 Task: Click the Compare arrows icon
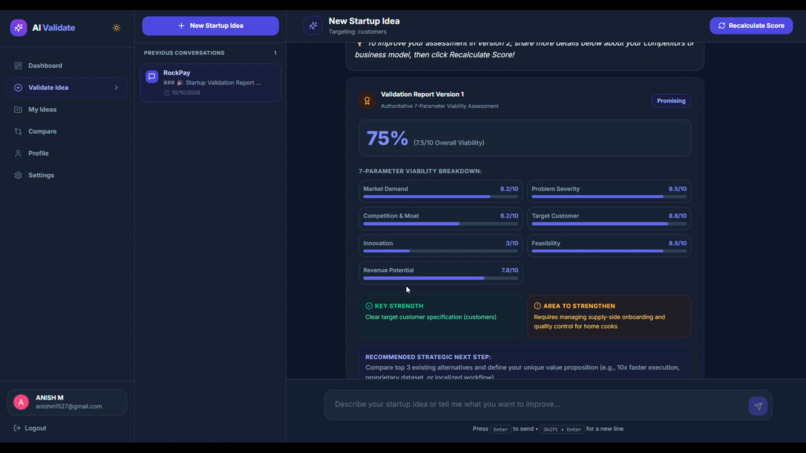click(x=18, y=132)
